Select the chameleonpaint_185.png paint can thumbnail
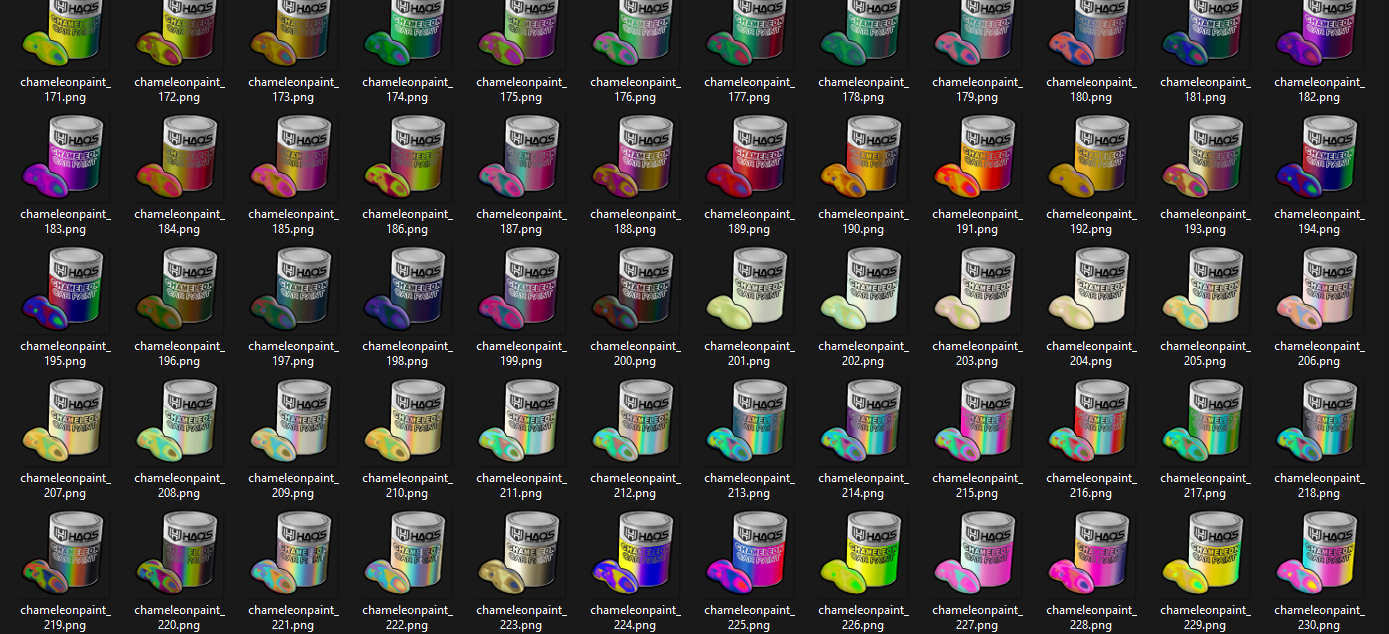Viewport: 1389px width, 634px height. tap(293, 157)
